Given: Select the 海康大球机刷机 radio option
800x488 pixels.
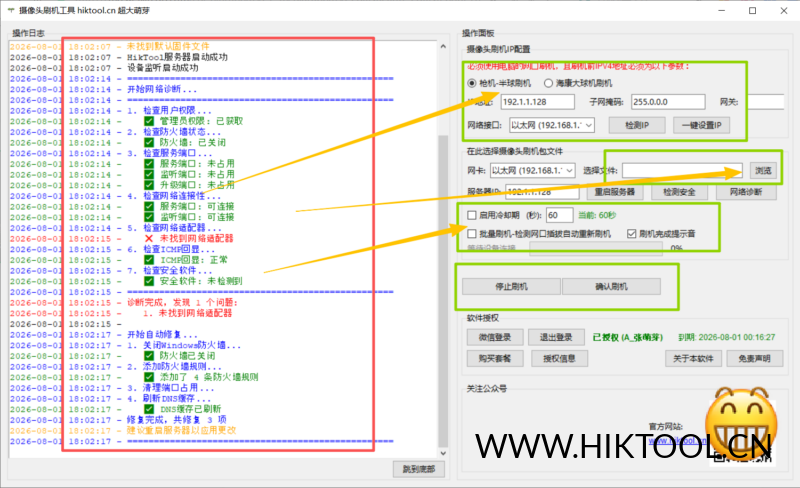Looking at the screenshot, I should [x=548, y=83].
